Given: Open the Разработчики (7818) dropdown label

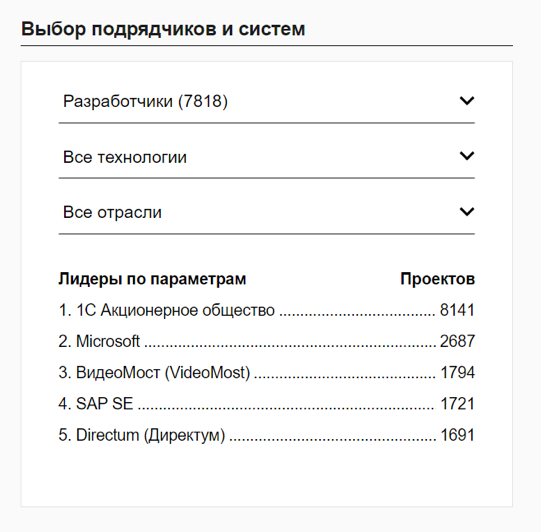Looking at the screenshot, I should tap(145, 101).
